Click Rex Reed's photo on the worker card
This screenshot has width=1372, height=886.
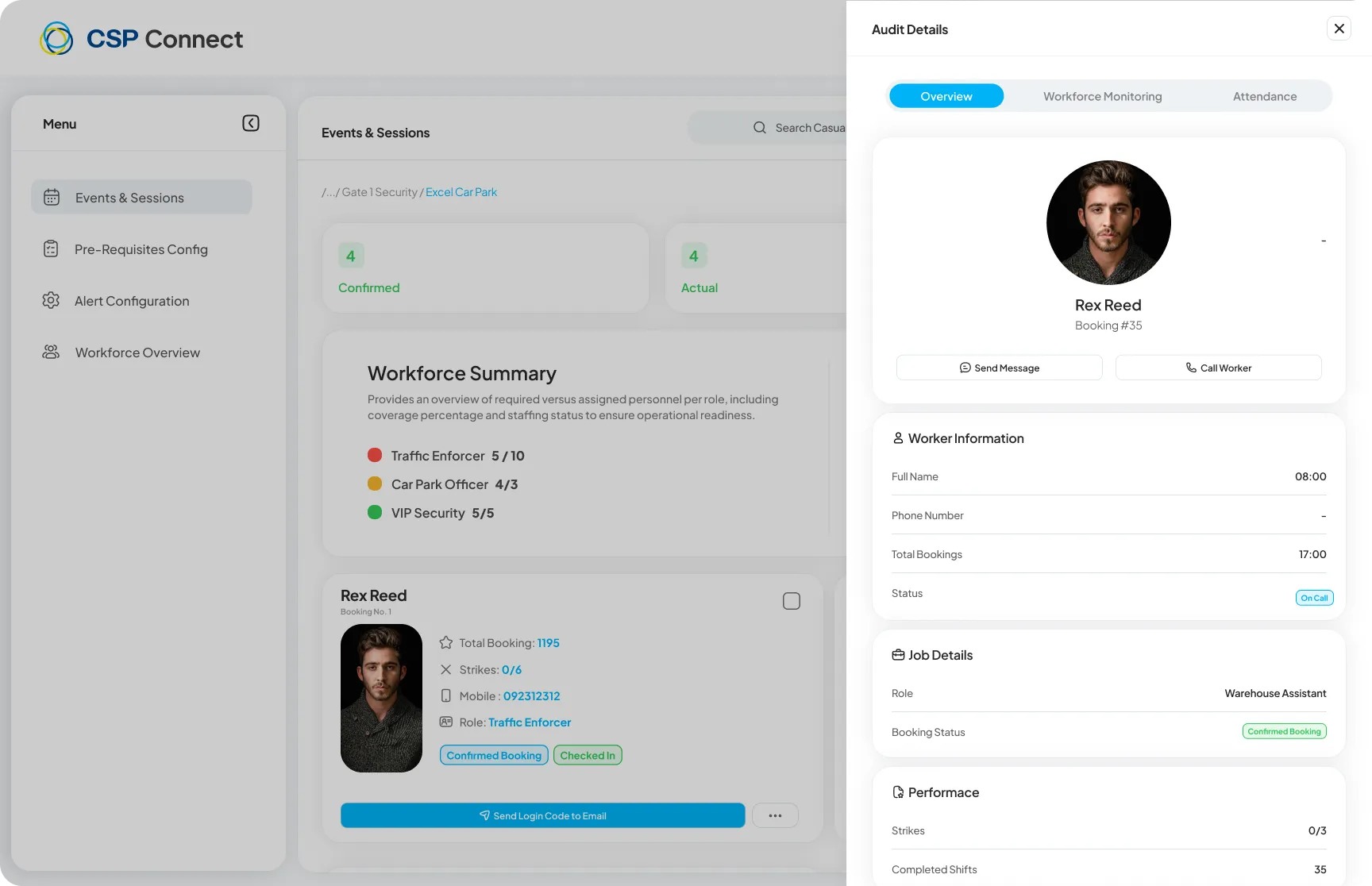381,698
